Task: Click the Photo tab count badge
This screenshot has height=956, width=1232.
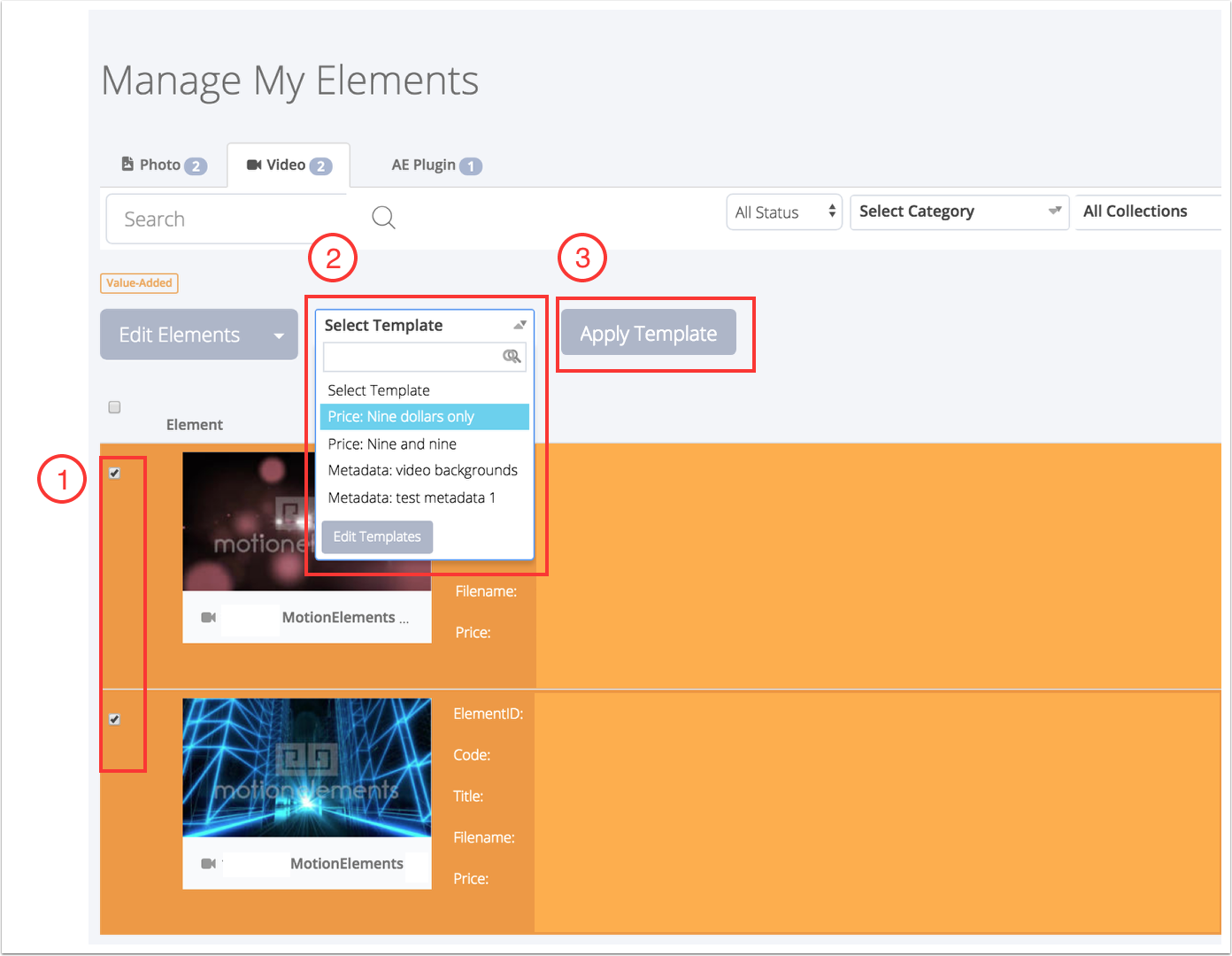Action: tap(196, 166)
